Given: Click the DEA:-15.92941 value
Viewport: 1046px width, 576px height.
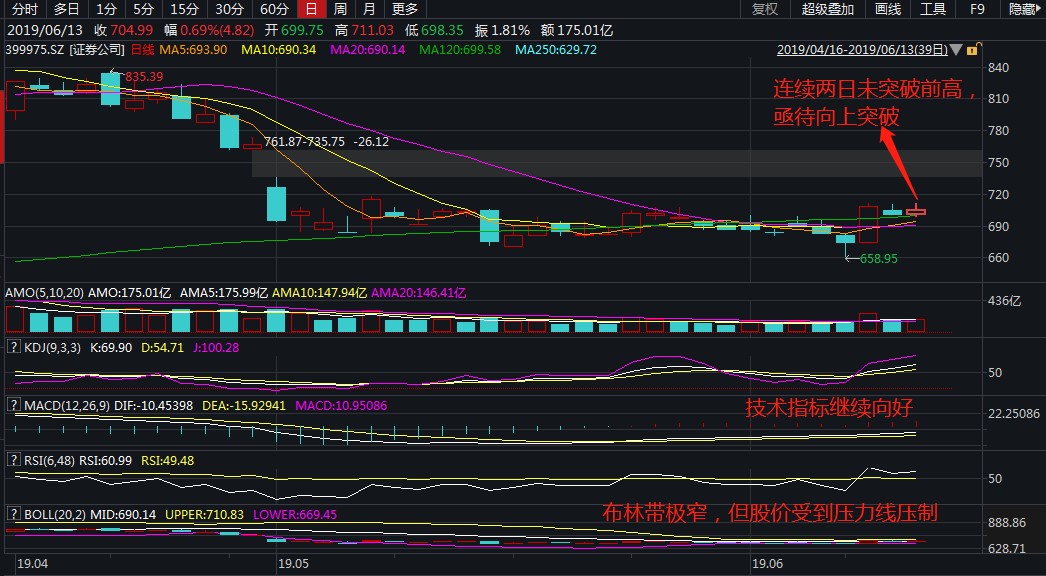Looking at the screenshot, I should pos(244,405).
